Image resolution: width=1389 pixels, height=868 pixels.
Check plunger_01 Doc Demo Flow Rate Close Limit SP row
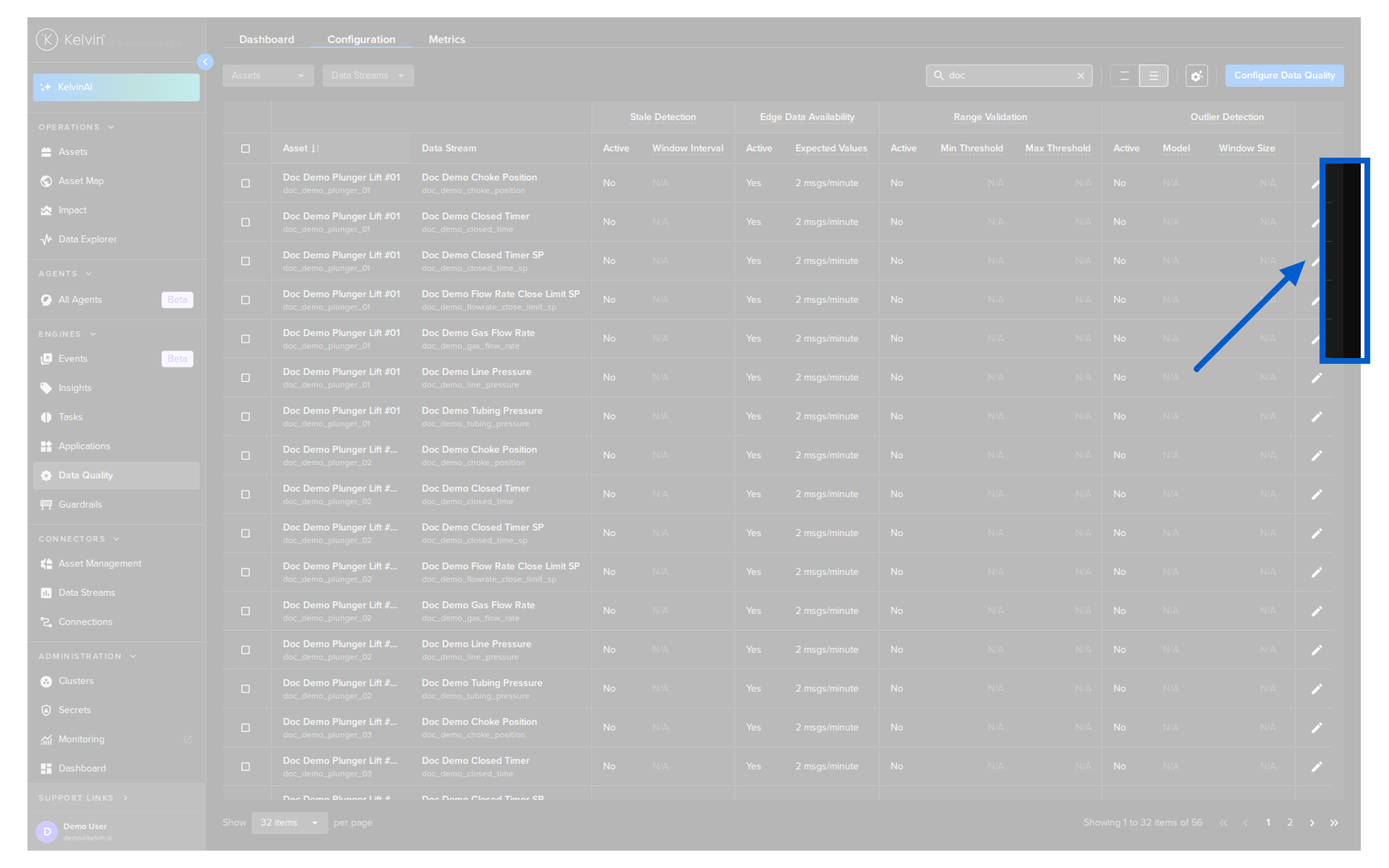245,300
